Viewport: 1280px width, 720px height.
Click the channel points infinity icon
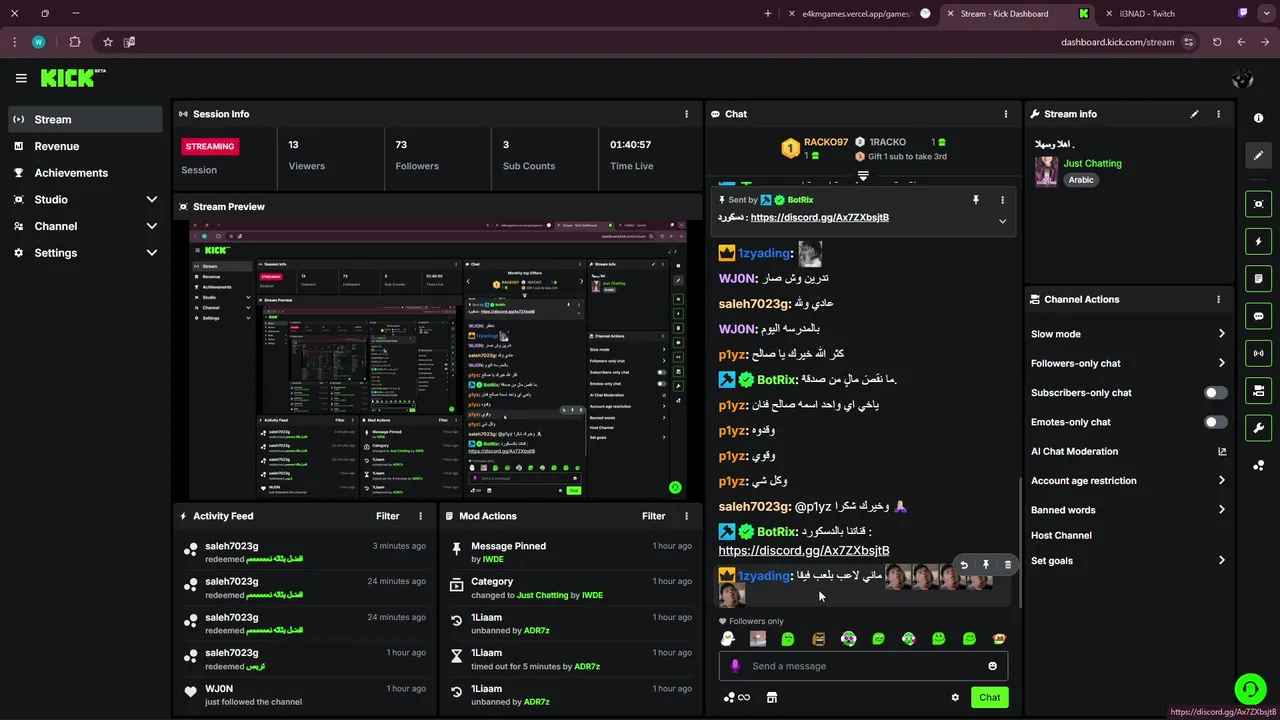[737, 698]
